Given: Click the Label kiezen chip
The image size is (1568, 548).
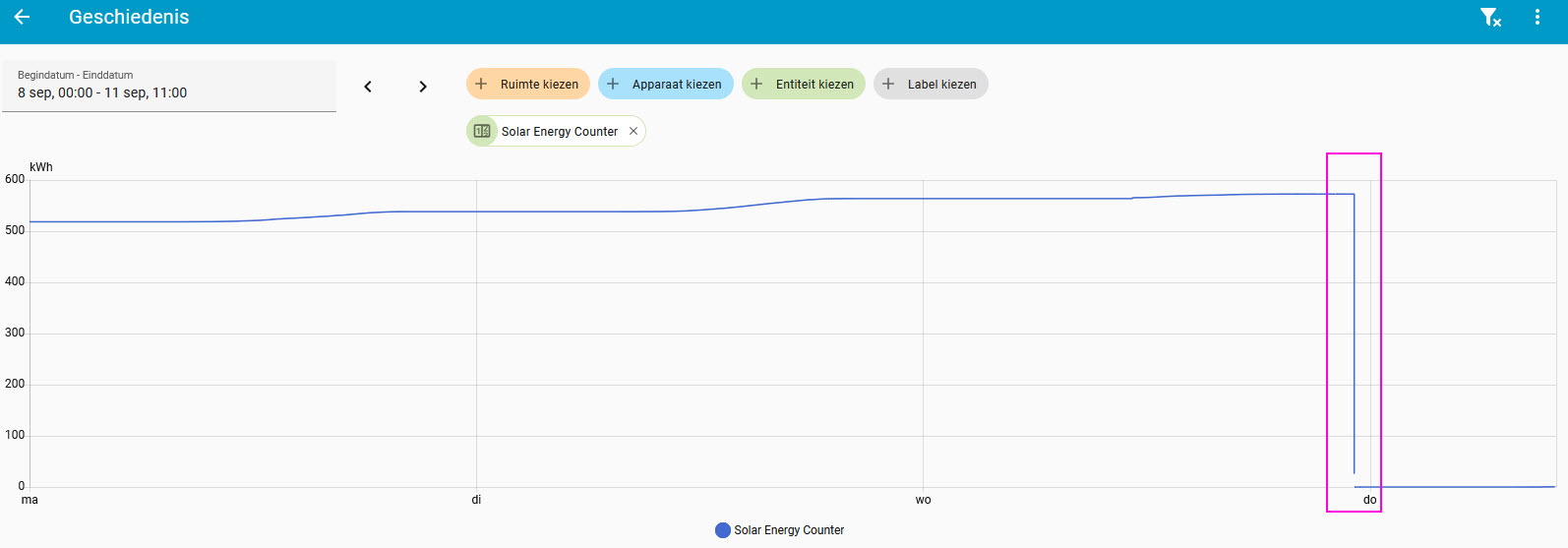Looking at the screenshot, I should pos(931,84).
